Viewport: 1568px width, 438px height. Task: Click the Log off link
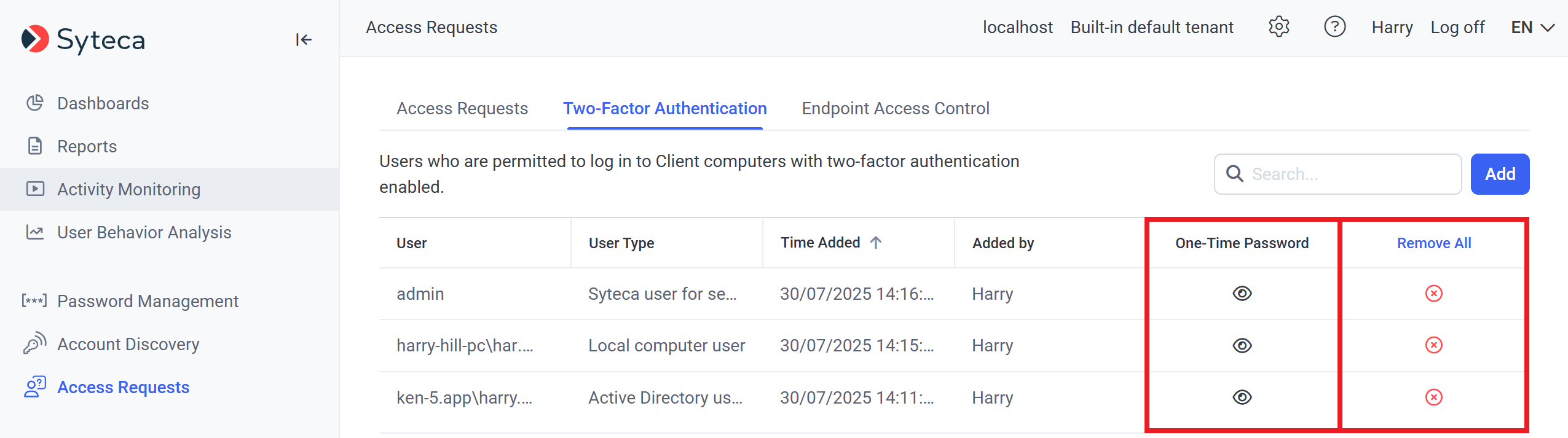(1457, 28)
